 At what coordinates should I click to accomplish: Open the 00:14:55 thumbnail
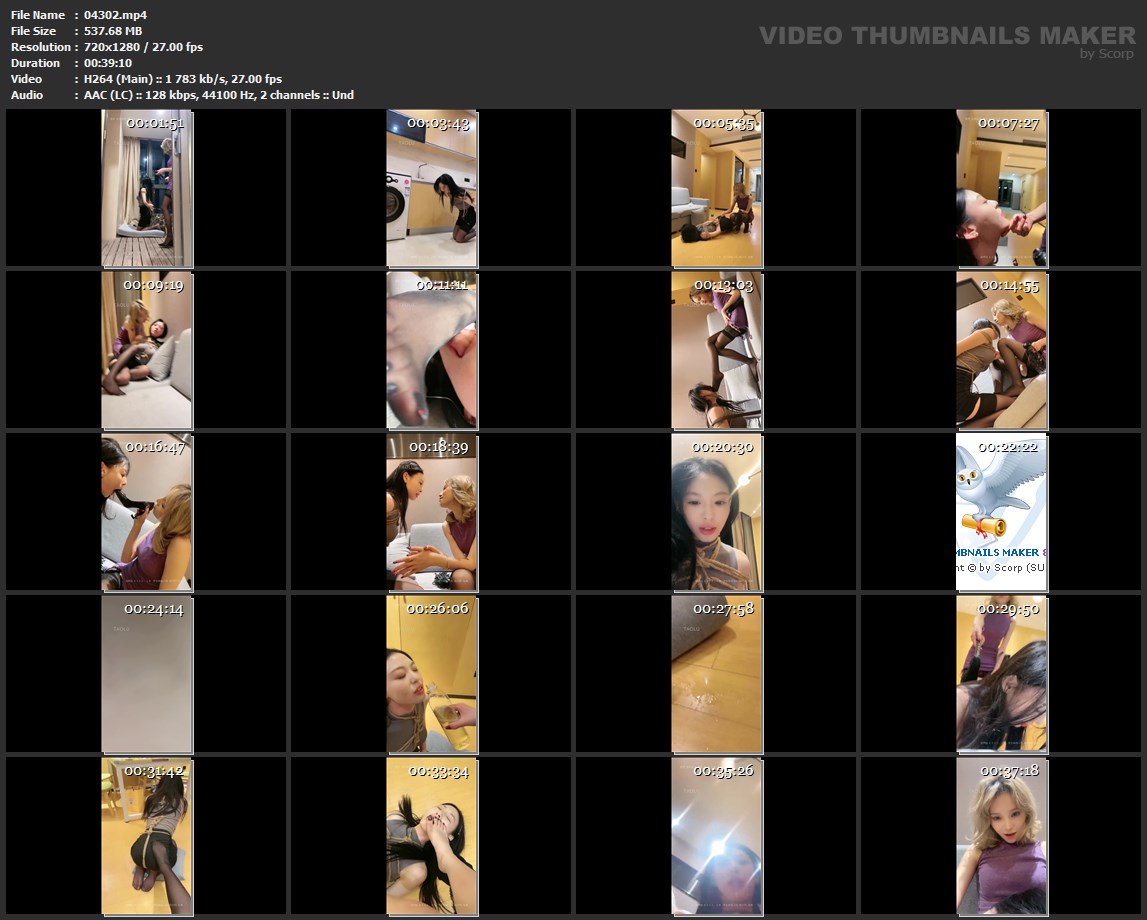pyautogui.click(x=1001, y=350)
